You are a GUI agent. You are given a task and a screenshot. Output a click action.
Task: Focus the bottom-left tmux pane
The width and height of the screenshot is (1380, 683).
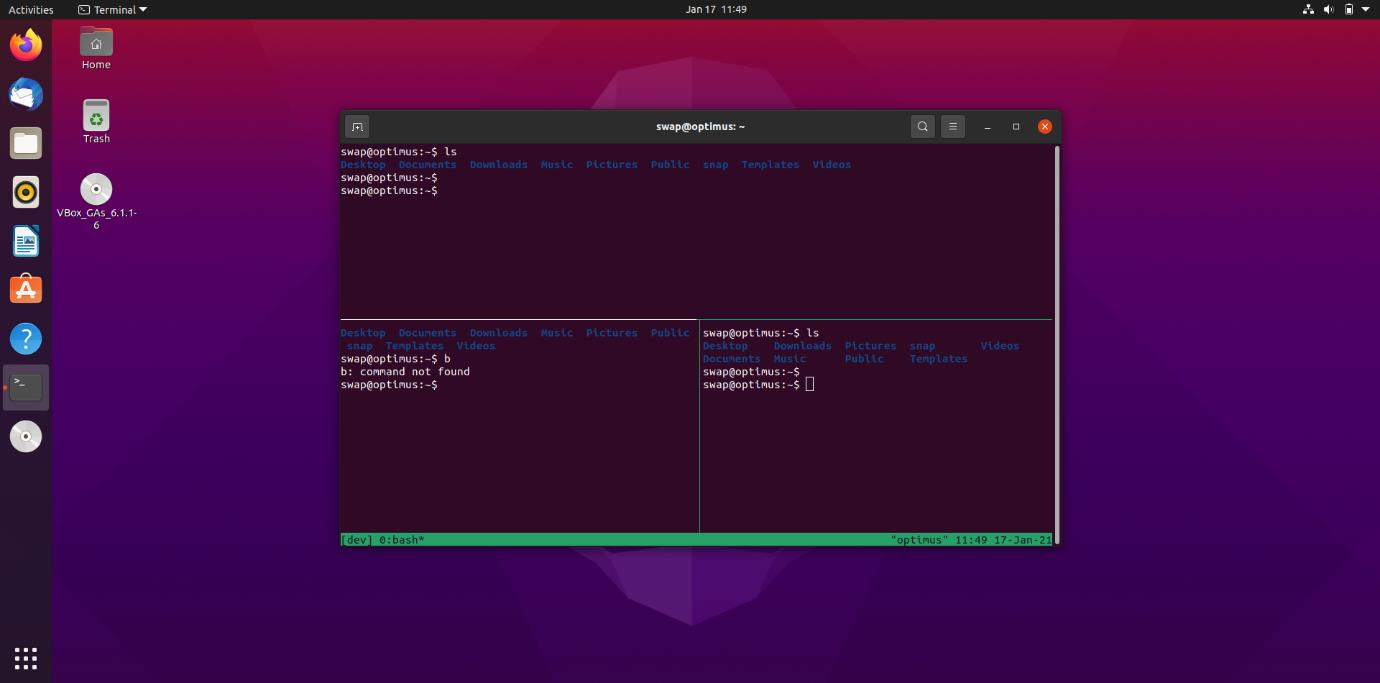click(518, 450)
